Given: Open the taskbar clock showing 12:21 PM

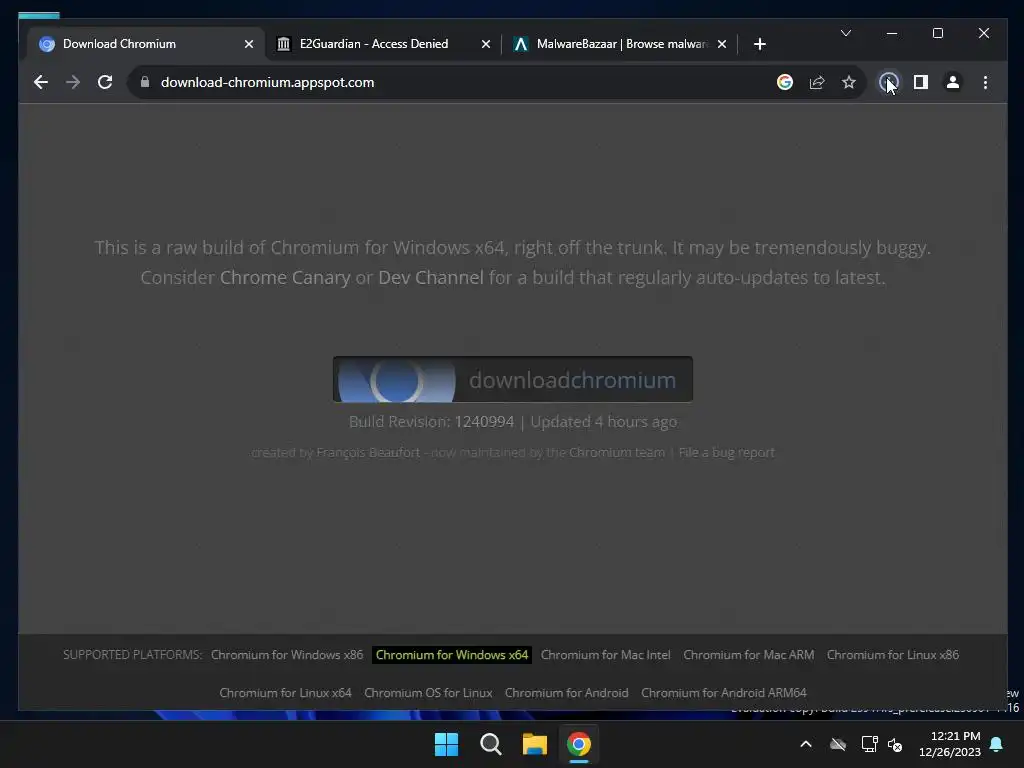Looking at the screenshot, I should click(950, 744).
